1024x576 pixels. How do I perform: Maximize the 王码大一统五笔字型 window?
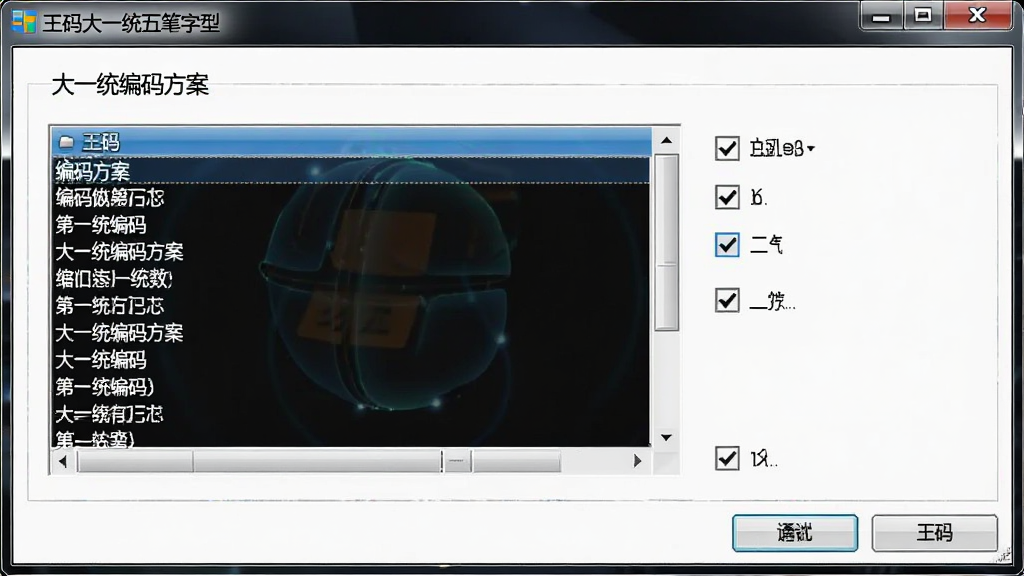click(923, 16)
